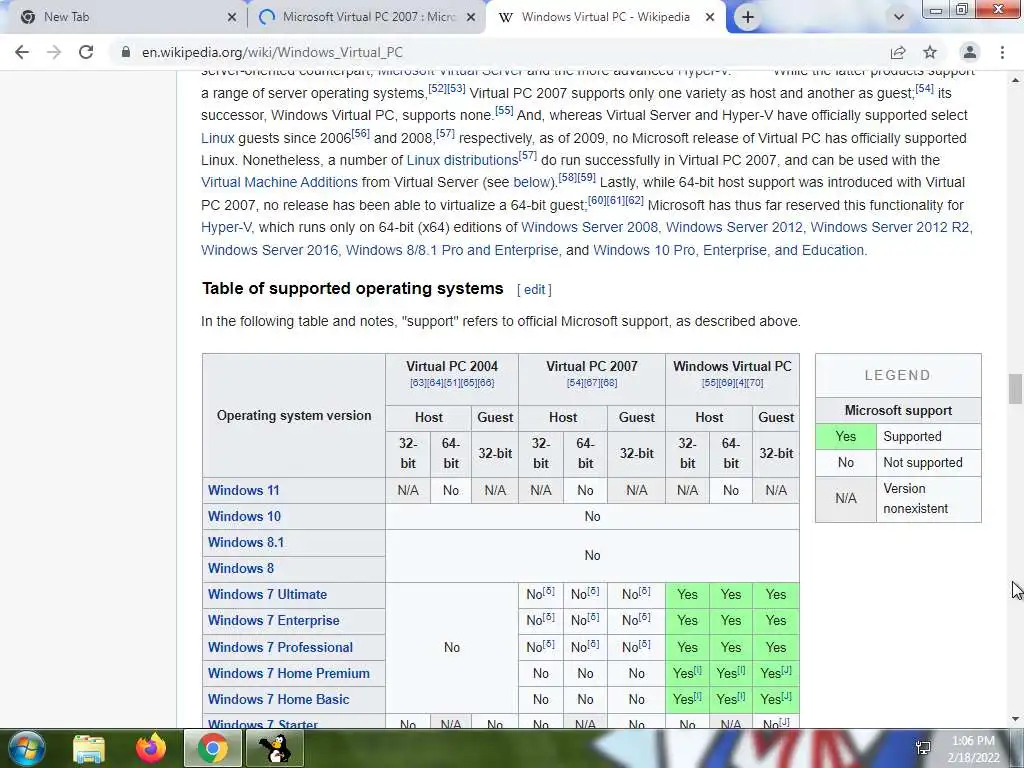Bookmark this page with the star icon
The image size is (1024, 768).
930,52
